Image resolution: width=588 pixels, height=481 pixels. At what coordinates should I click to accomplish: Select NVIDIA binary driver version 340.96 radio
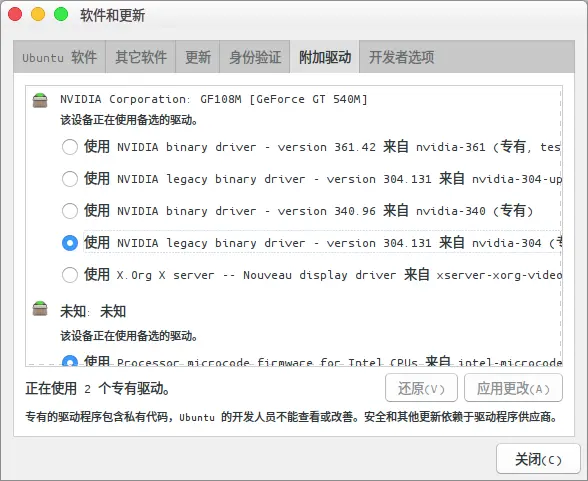70,211
